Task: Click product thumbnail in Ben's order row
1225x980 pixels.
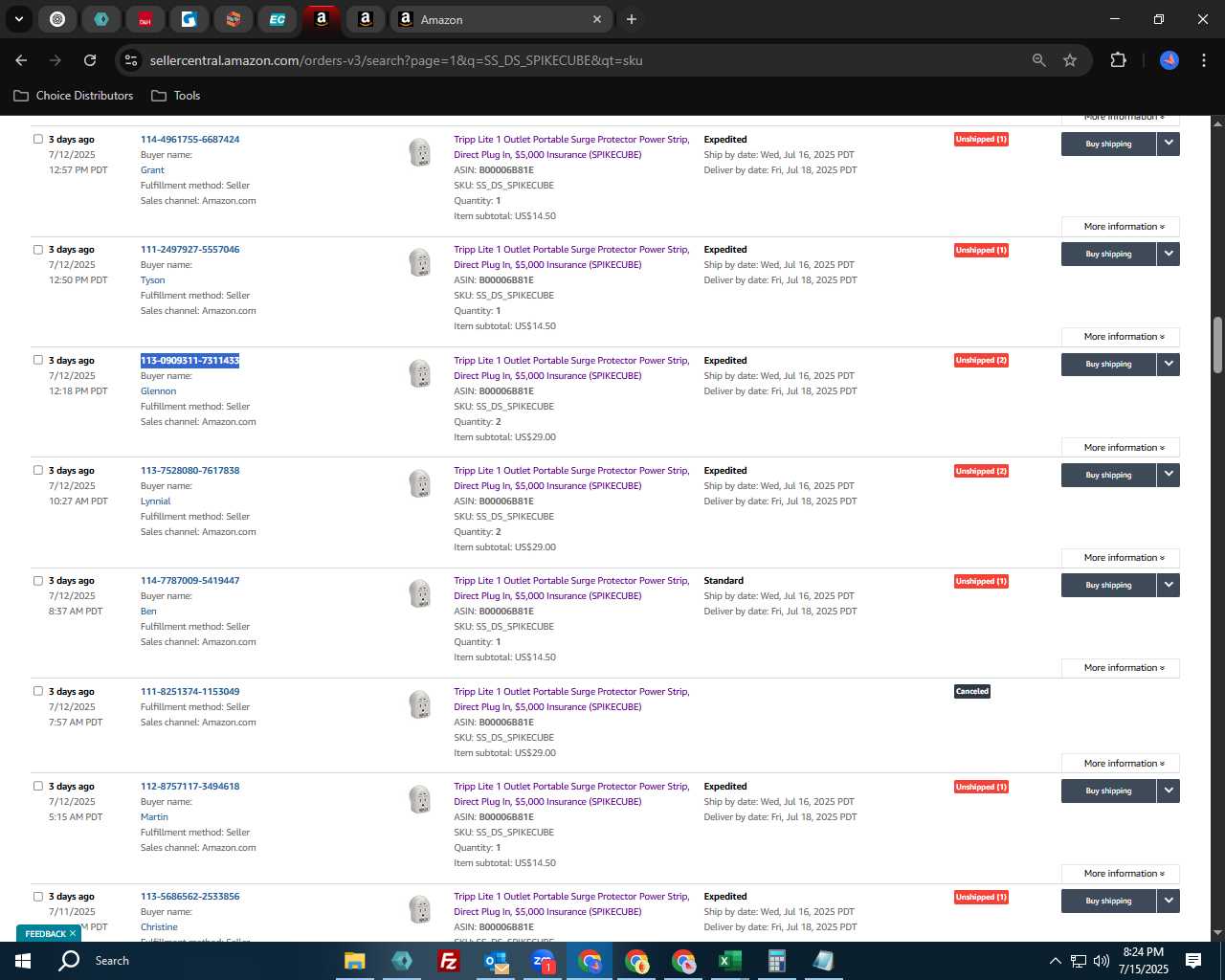Action: pyautogui.click(x=419, y=593)
